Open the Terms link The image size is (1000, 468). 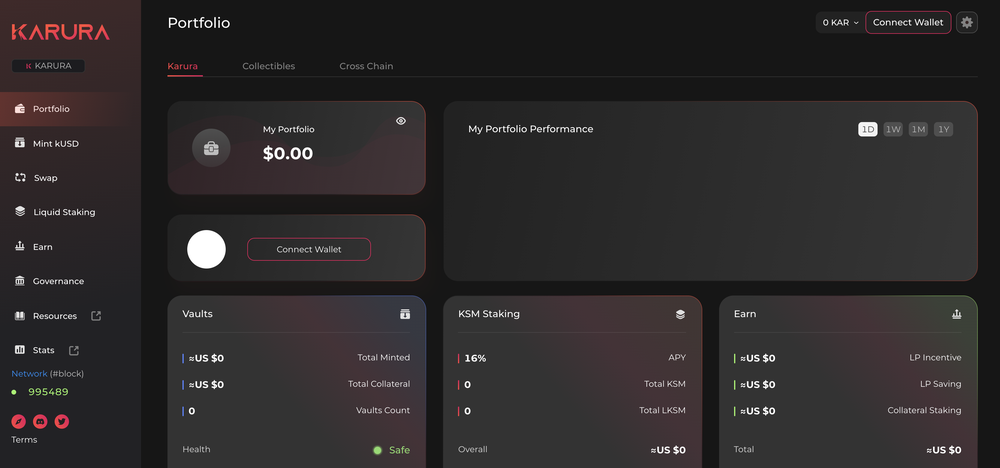pyautogui.click(x=24, y=440)
